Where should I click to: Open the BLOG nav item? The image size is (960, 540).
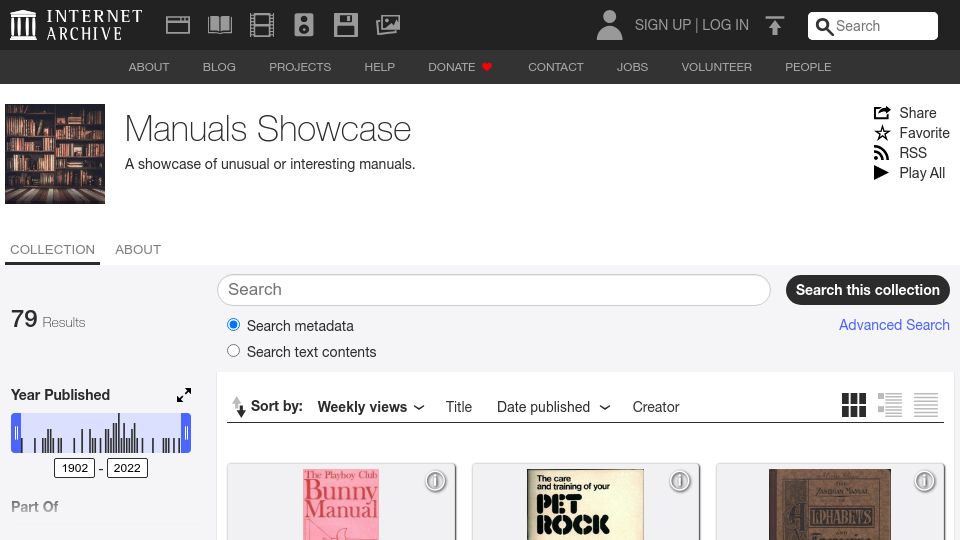coord(219,67)
